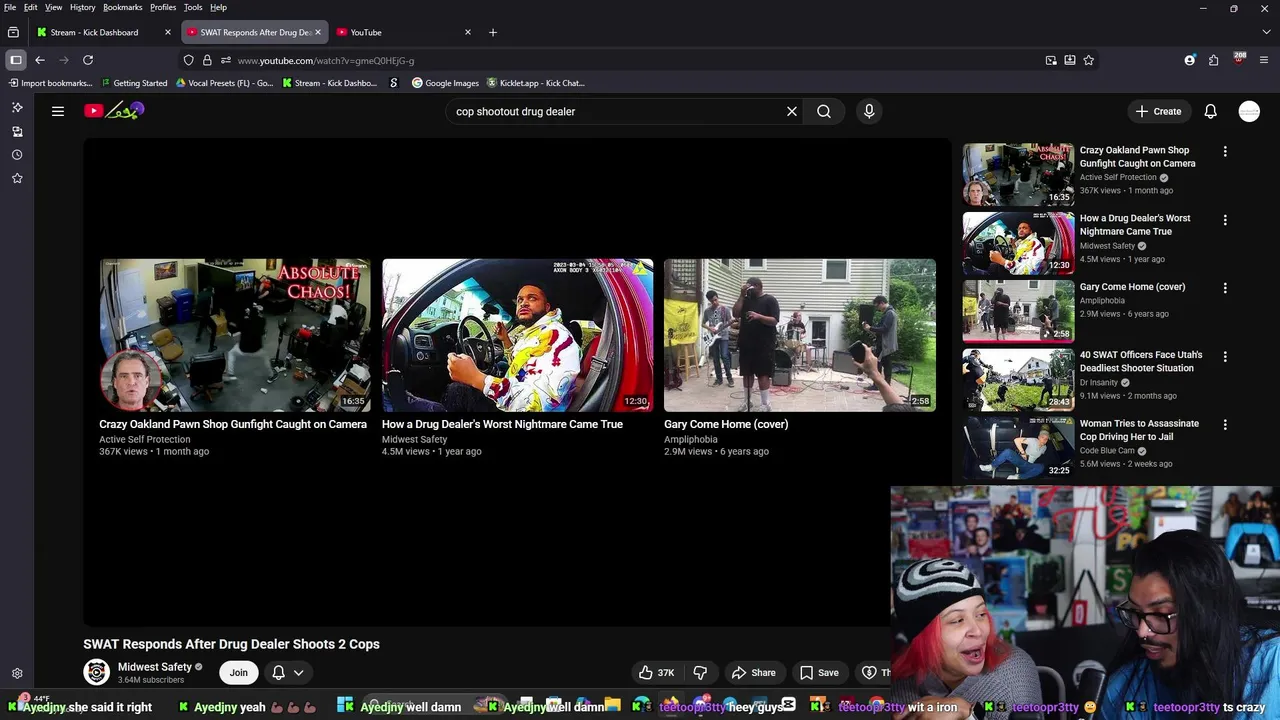Open site permissions icon in address bar

click(x=226, y=60)
